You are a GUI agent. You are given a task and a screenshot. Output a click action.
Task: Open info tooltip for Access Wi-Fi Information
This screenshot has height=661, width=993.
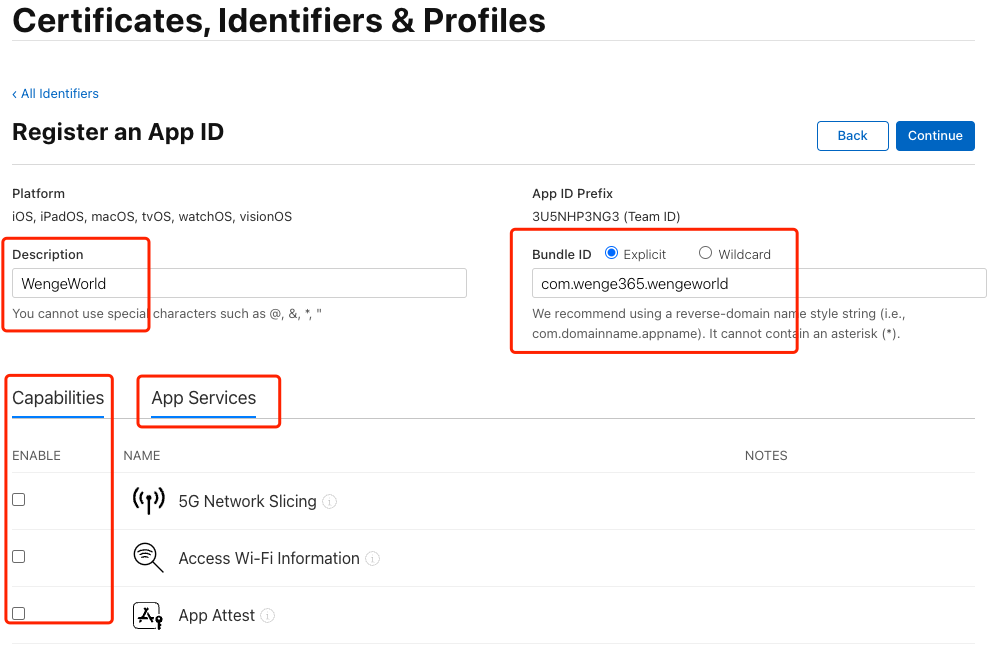click(373, 559)
